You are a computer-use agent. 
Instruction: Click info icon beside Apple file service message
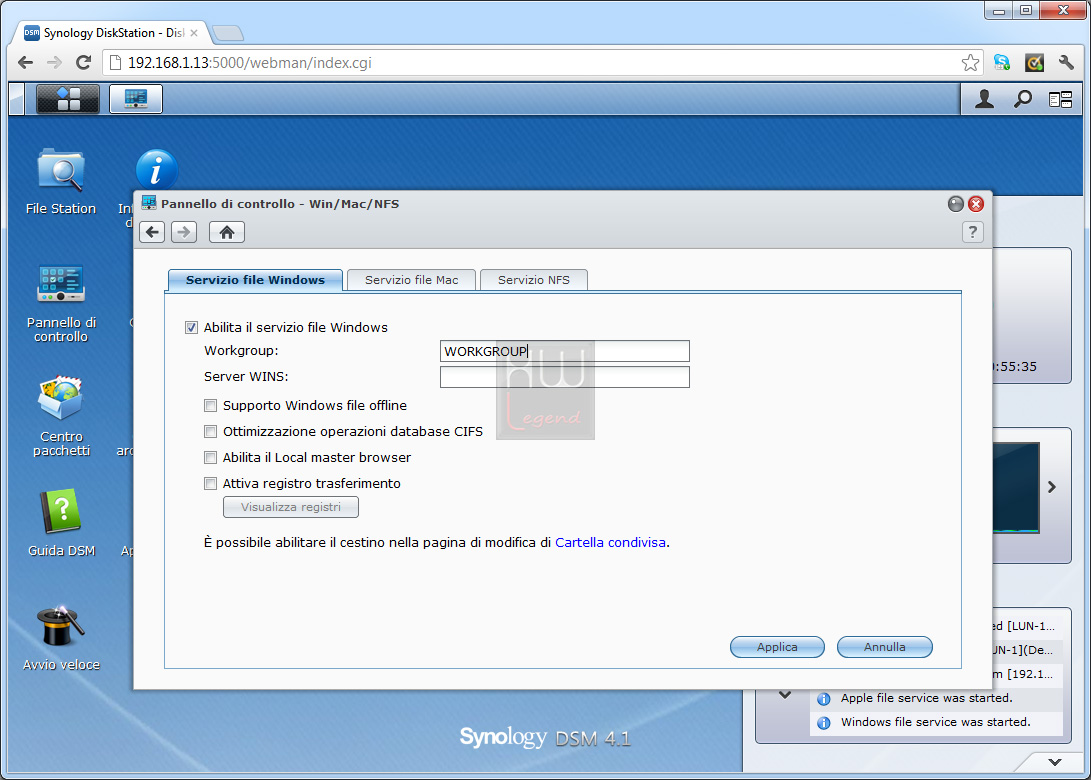coord(824,699)
